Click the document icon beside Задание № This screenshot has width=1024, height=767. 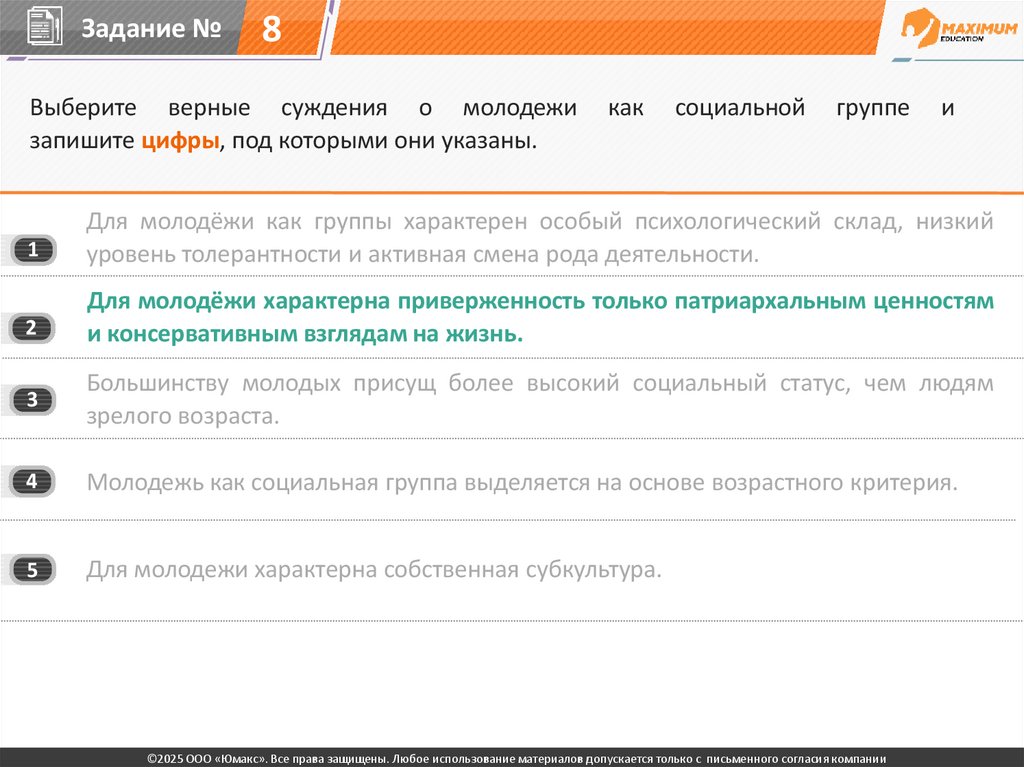click(45, 27)
